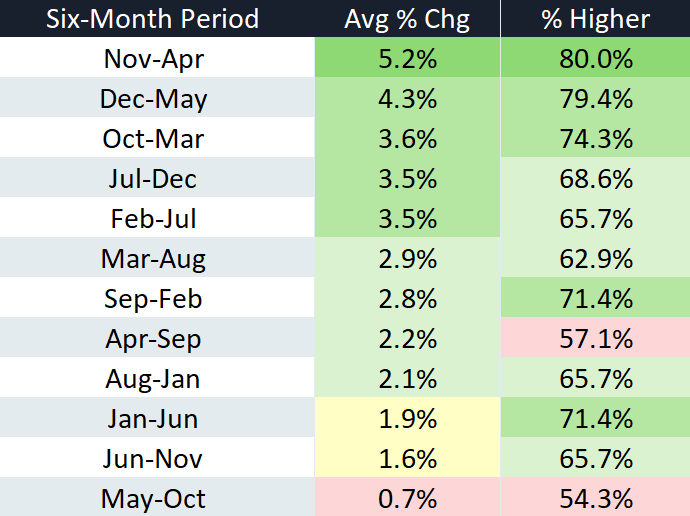
Task: Select the Feb-Jul 3.5% cell
Action: pyautogui.click(x=407, y=217)
